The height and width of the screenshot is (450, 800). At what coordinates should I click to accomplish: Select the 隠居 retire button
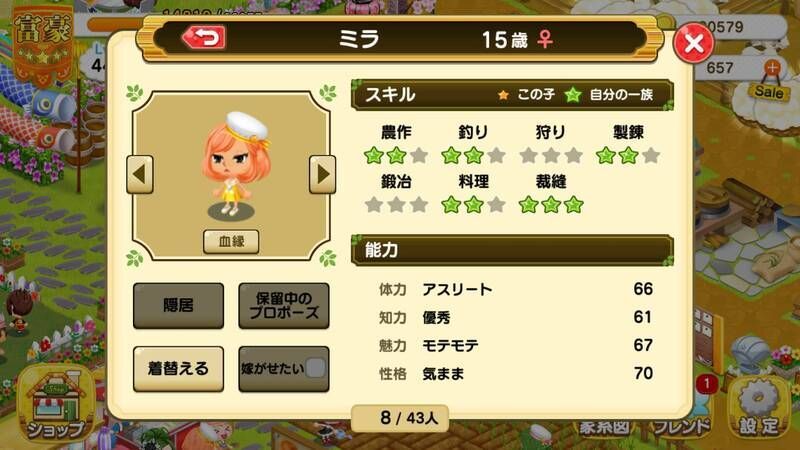(179, 306)
